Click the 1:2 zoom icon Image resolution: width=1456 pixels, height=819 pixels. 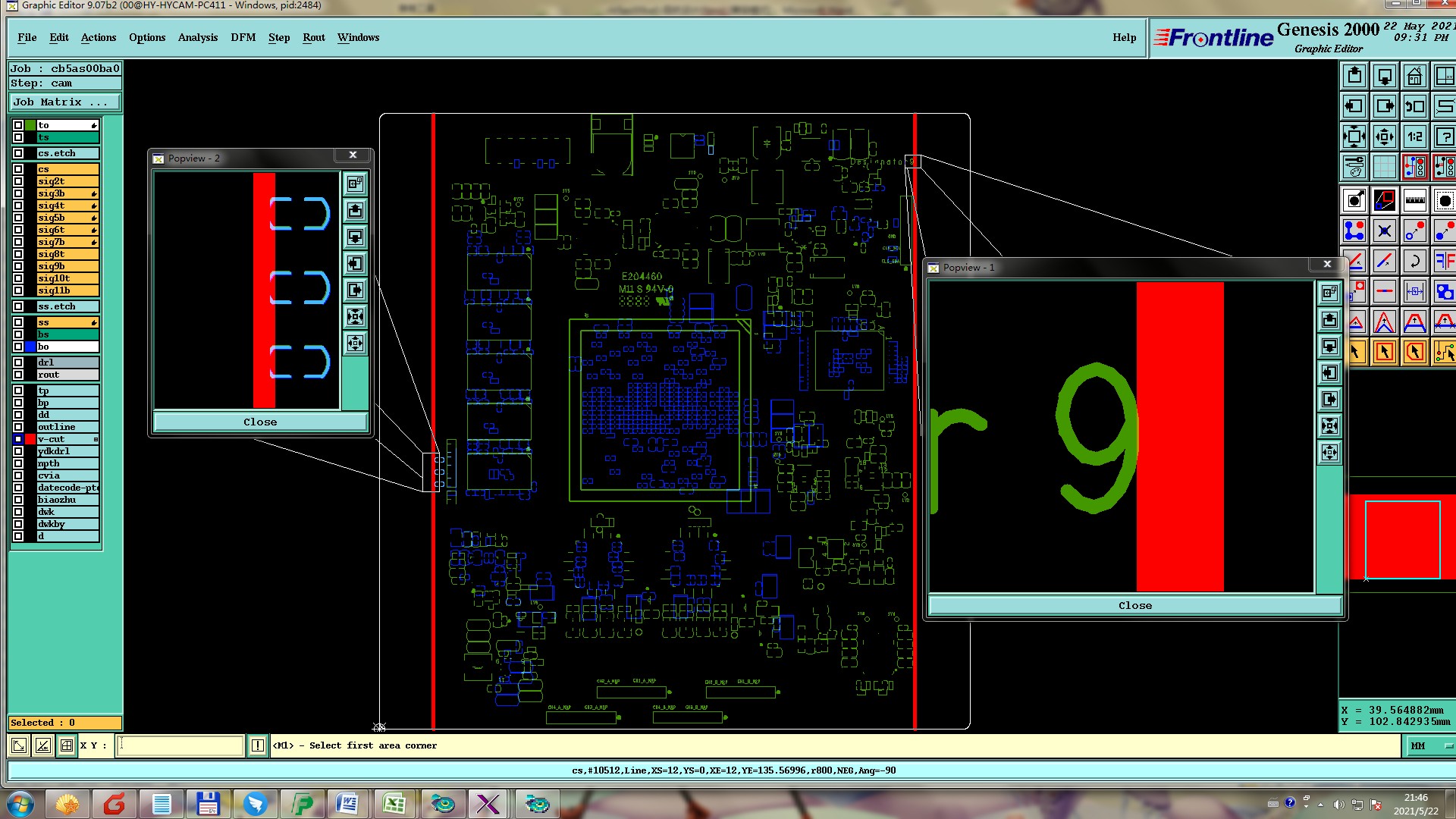(1414, 137)
